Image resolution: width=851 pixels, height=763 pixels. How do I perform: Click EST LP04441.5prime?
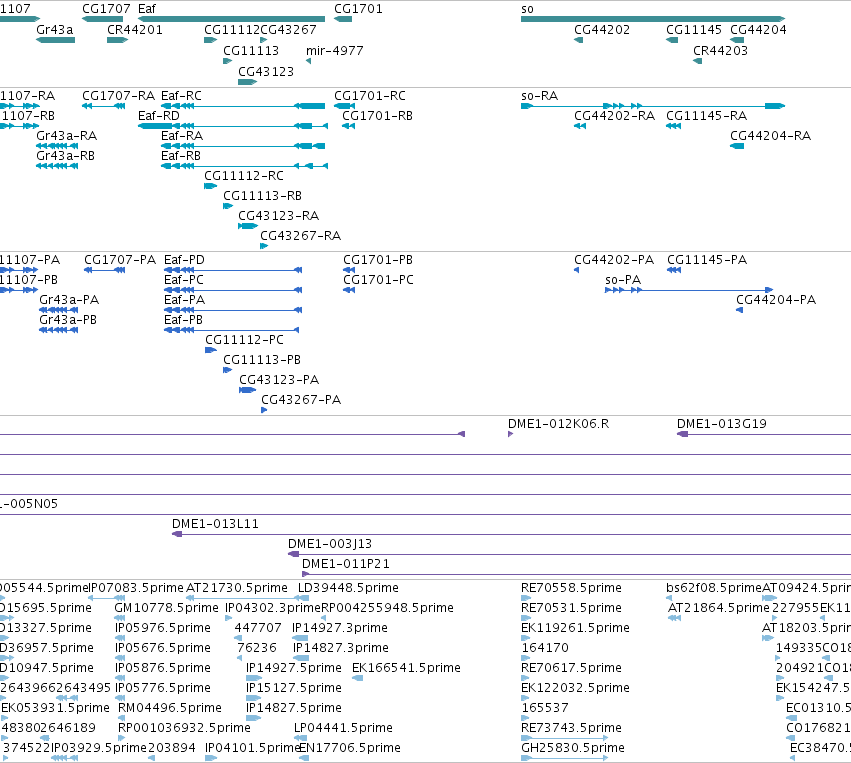point(344,728)
